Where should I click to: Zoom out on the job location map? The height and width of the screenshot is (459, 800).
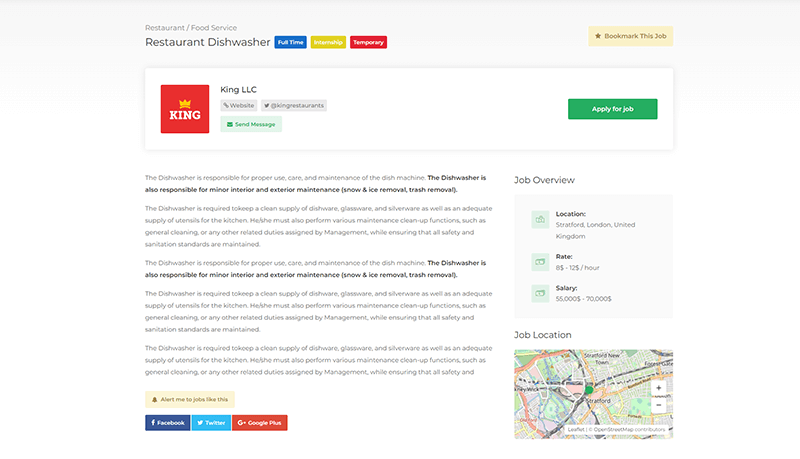coord(658,405)
